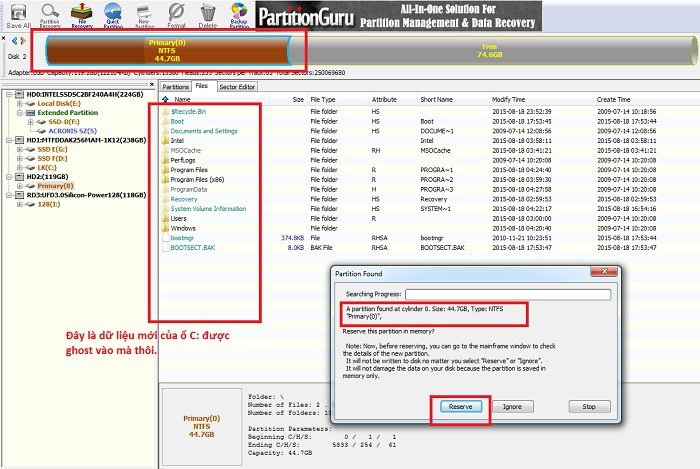Choose the Format toolbar icon
Viewport: 700px width, 469px height.
176,16
